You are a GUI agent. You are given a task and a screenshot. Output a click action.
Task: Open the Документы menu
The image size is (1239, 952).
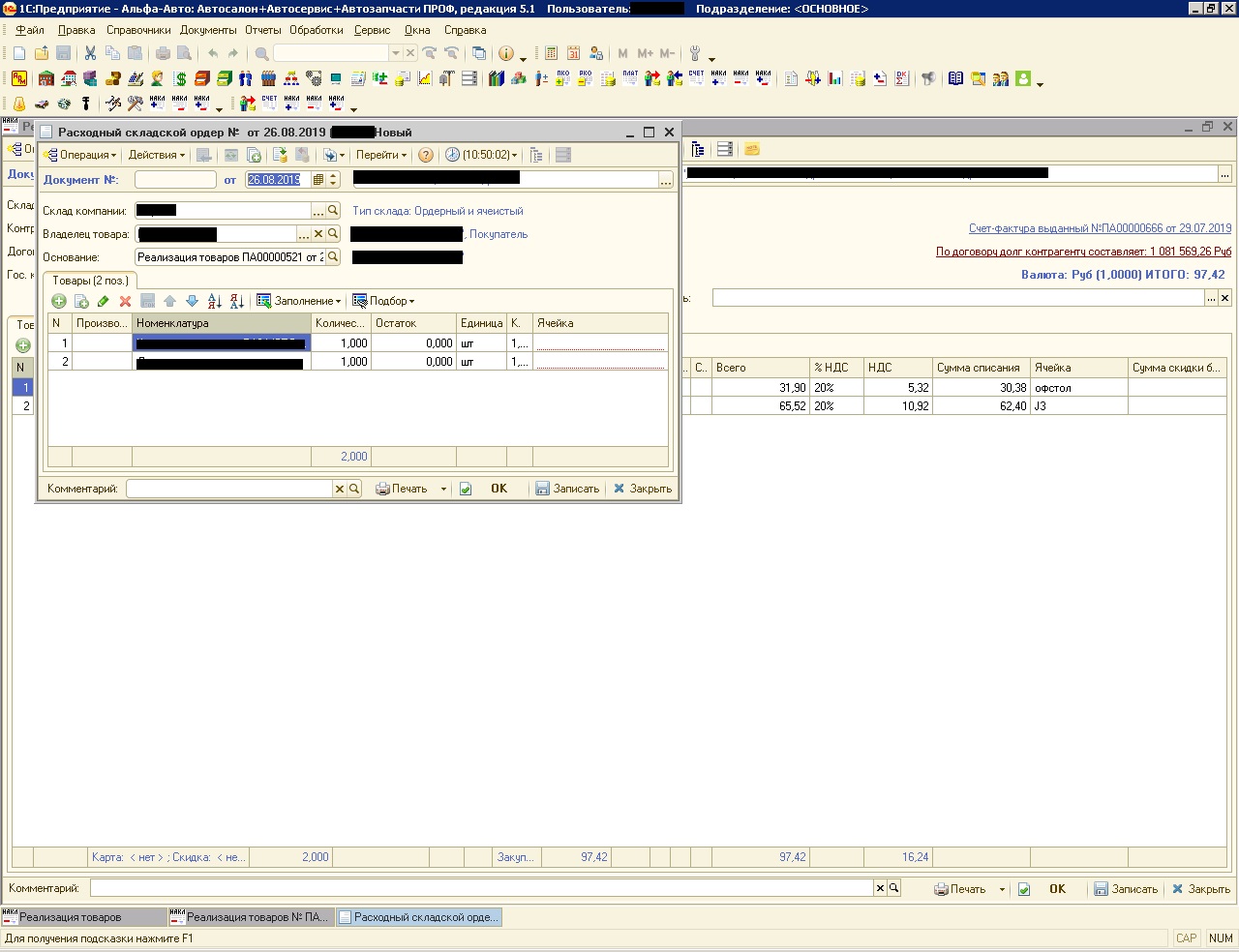tap(208, 30)
